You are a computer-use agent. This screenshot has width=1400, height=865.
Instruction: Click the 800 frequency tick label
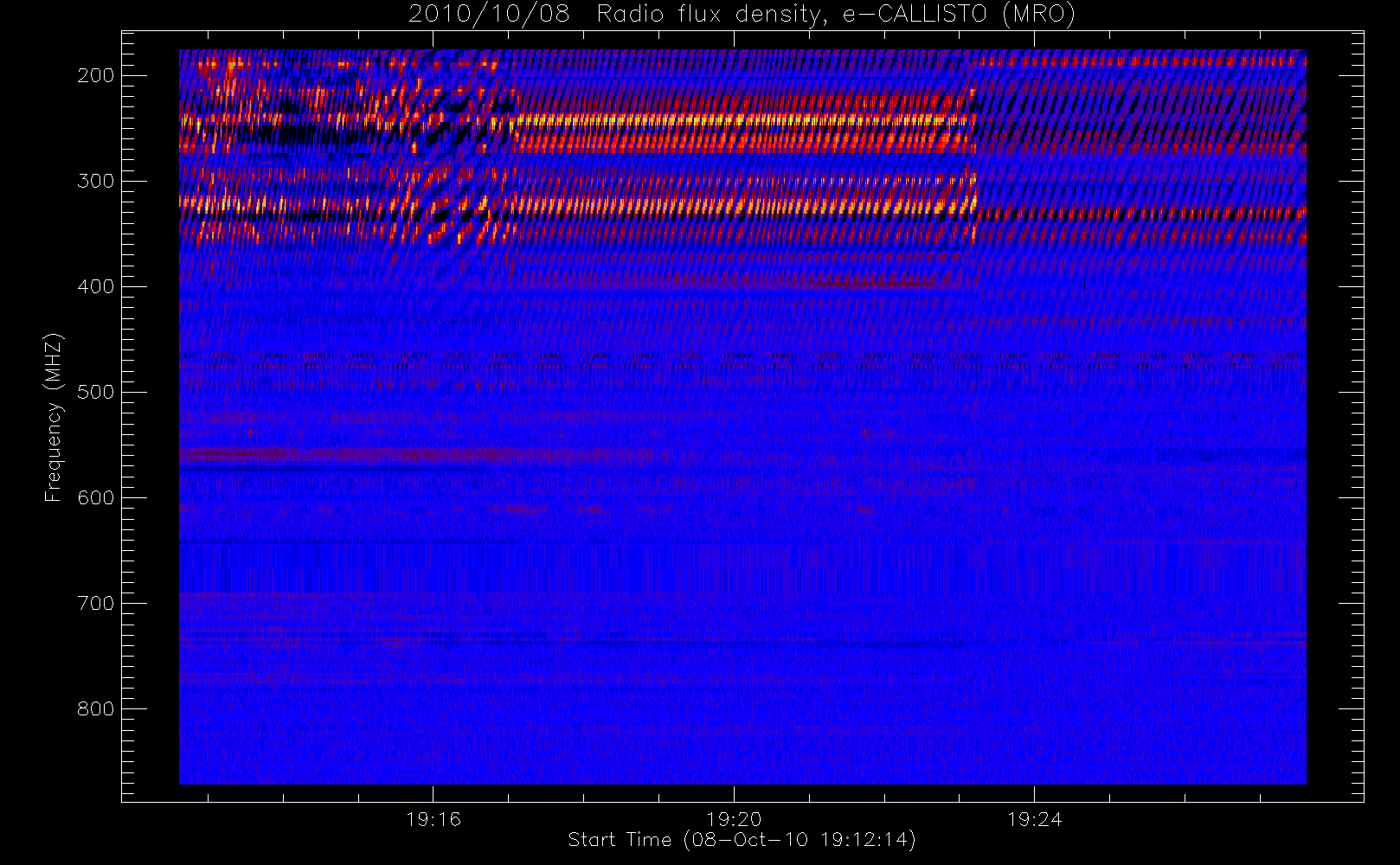pos(95,708)
